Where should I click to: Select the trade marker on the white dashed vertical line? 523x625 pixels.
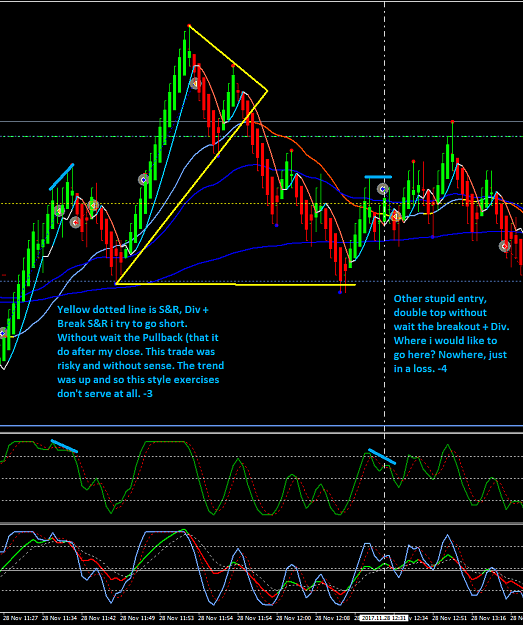(x=383, y=189)
